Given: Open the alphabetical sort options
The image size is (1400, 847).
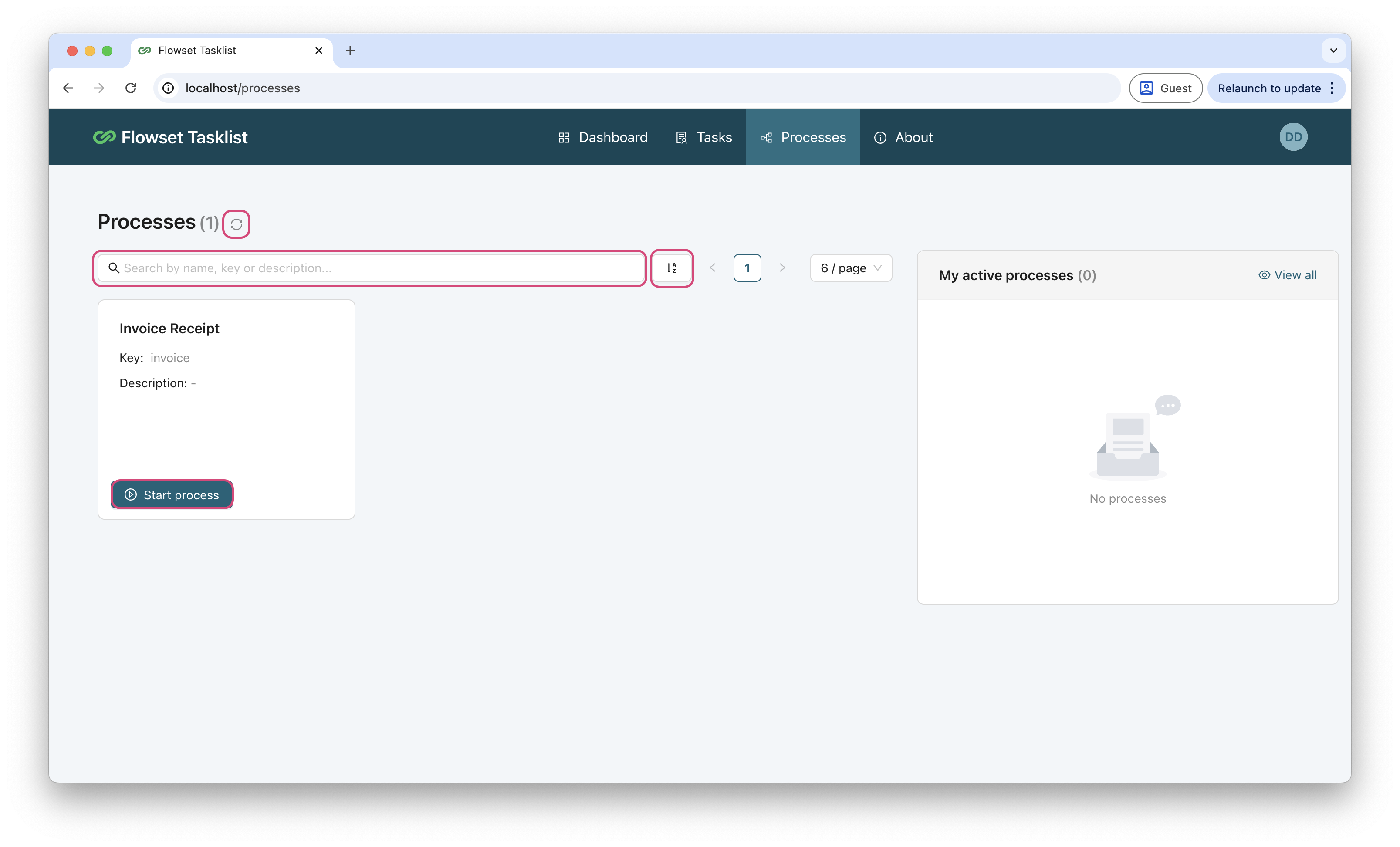Looking at the screenshot, I should coord(672,268).
